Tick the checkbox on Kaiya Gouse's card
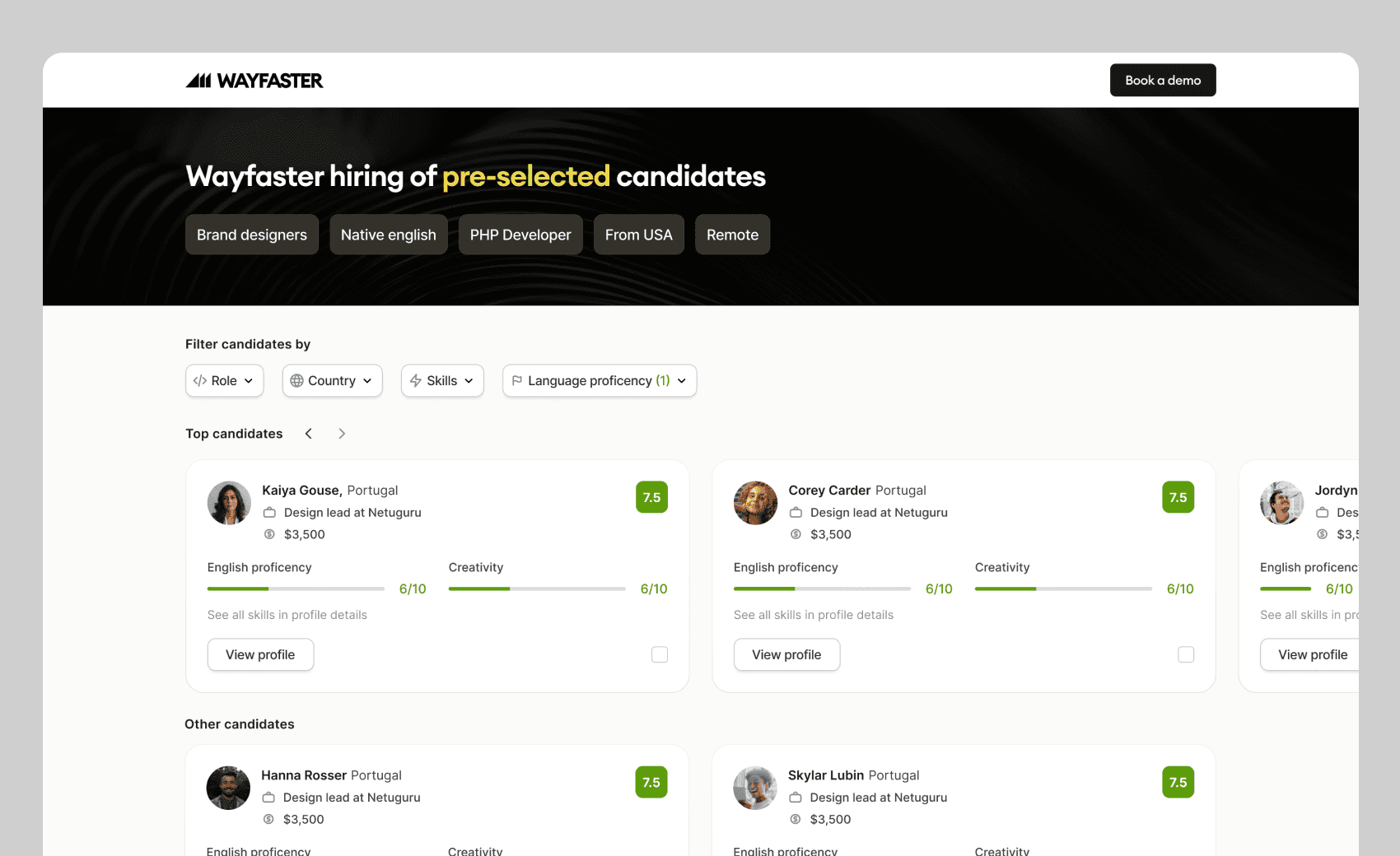Screen dimensions: 1400x856 660,654
